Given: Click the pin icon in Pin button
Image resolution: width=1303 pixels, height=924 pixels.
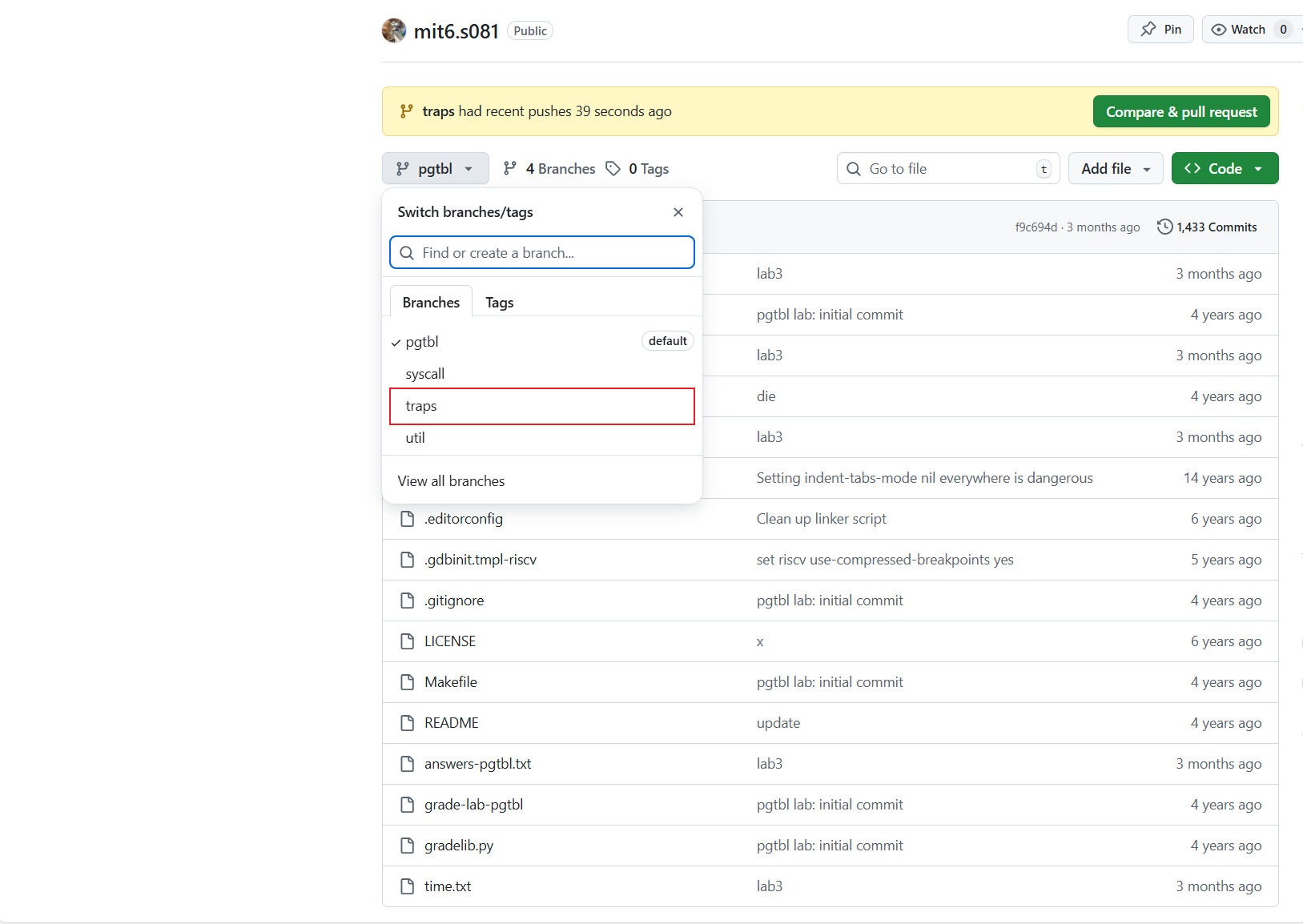Looking at the screenshot, I should pyautogui.click(x=1148, y=30).
